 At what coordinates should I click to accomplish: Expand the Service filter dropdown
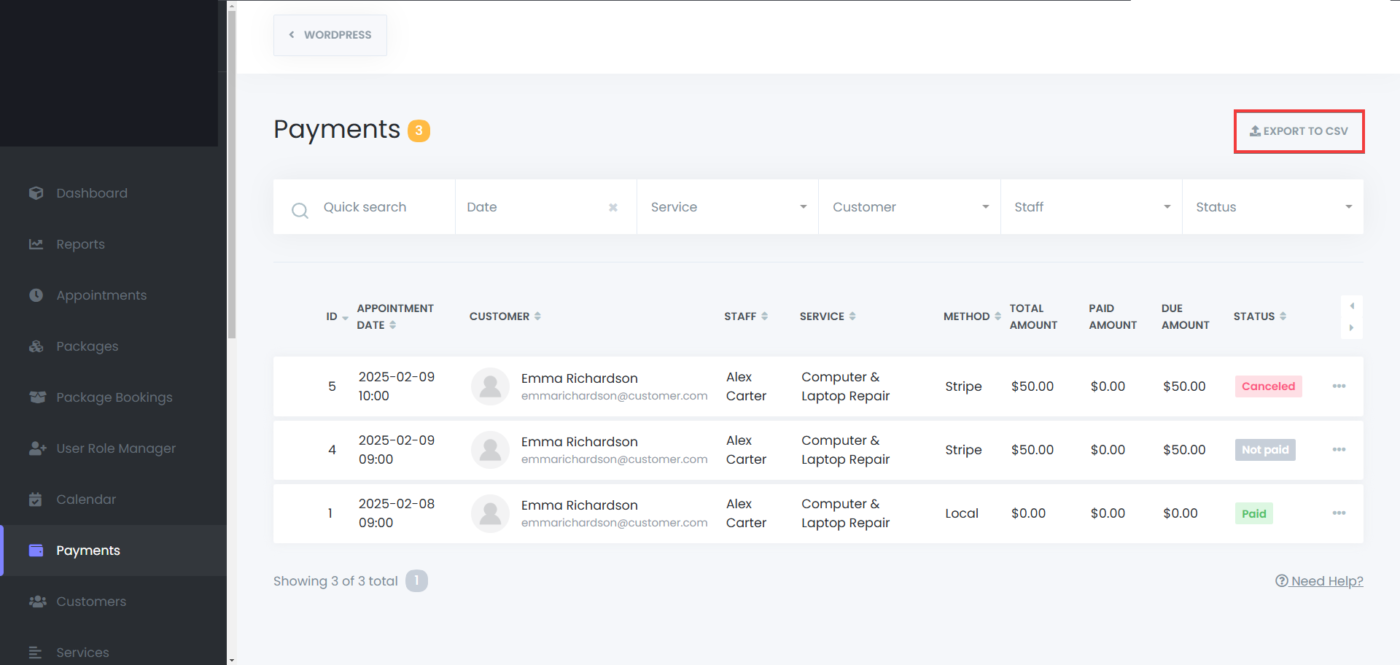(x=727, y=207)
